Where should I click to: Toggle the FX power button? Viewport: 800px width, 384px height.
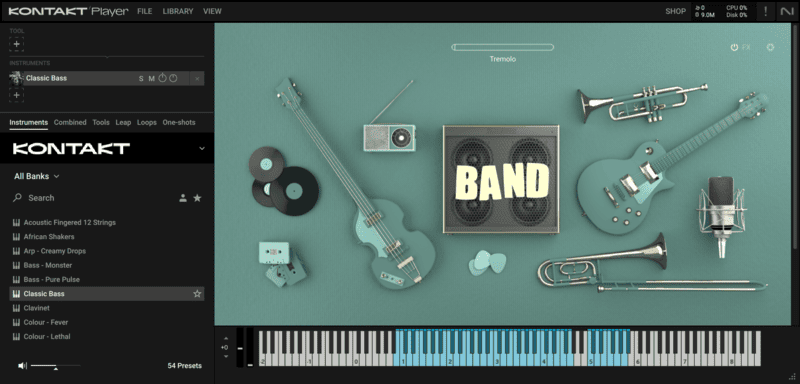734,47
